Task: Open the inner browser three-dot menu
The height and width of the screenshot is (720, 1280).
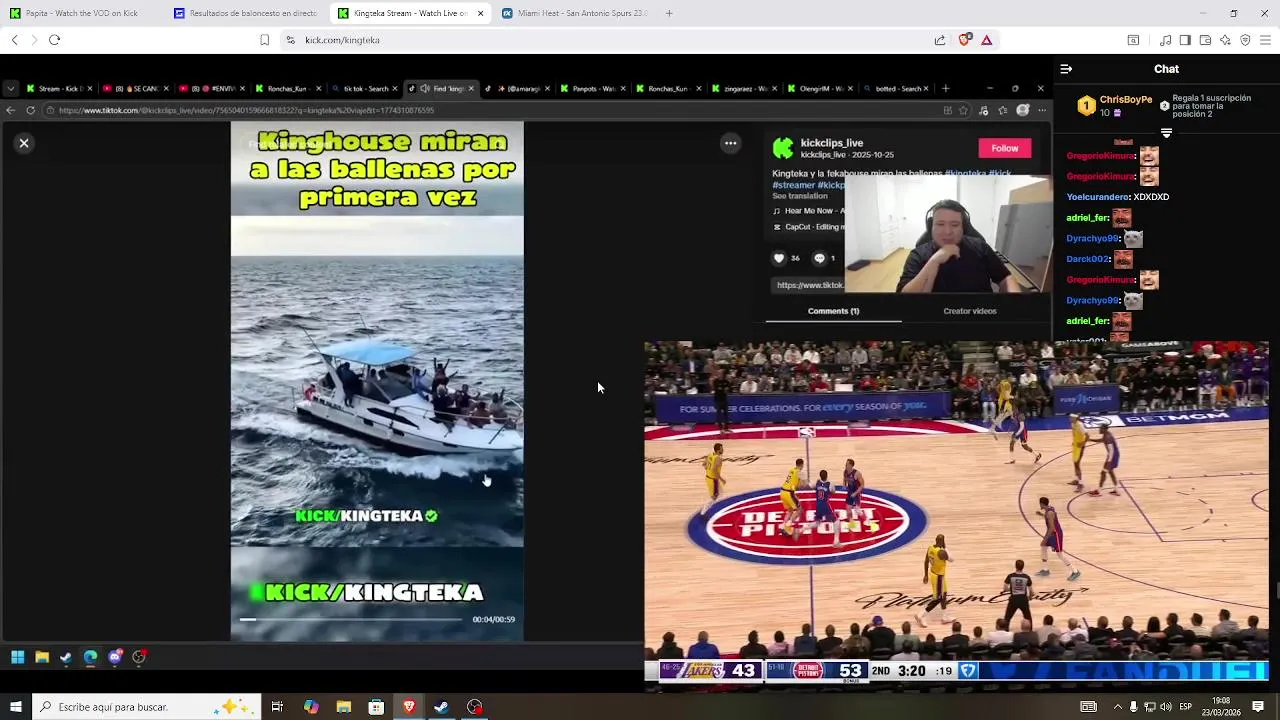Action: pos(1041,110)
